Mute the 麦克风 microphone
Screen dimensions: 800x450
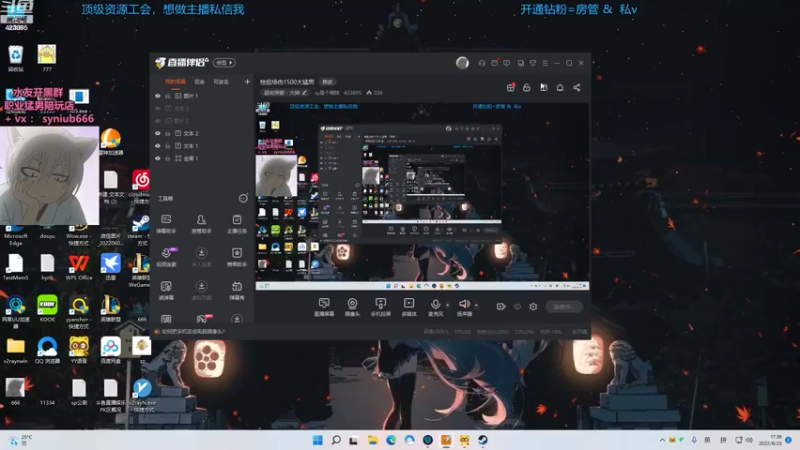click(435, 307)
